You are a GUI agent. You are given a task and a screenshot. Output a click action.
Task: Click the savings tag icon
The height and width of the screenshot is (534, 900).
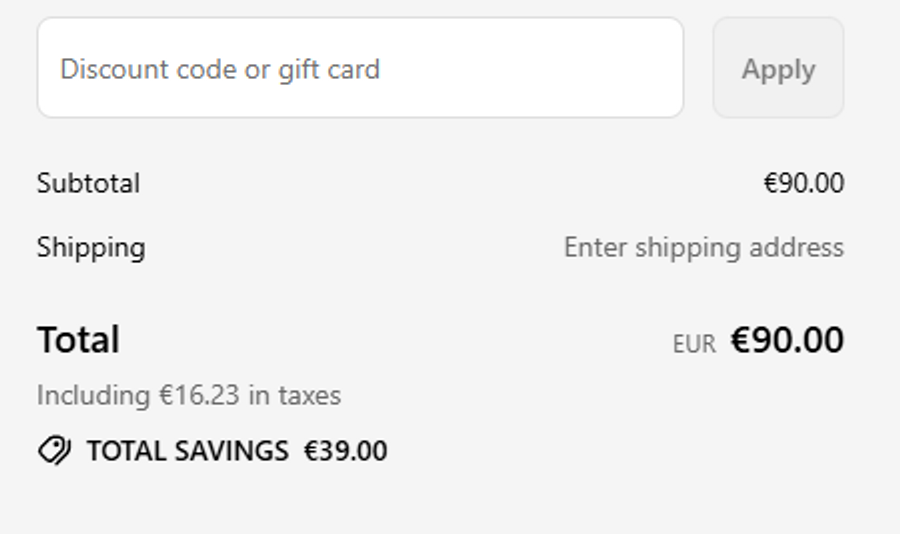(54, 451)
